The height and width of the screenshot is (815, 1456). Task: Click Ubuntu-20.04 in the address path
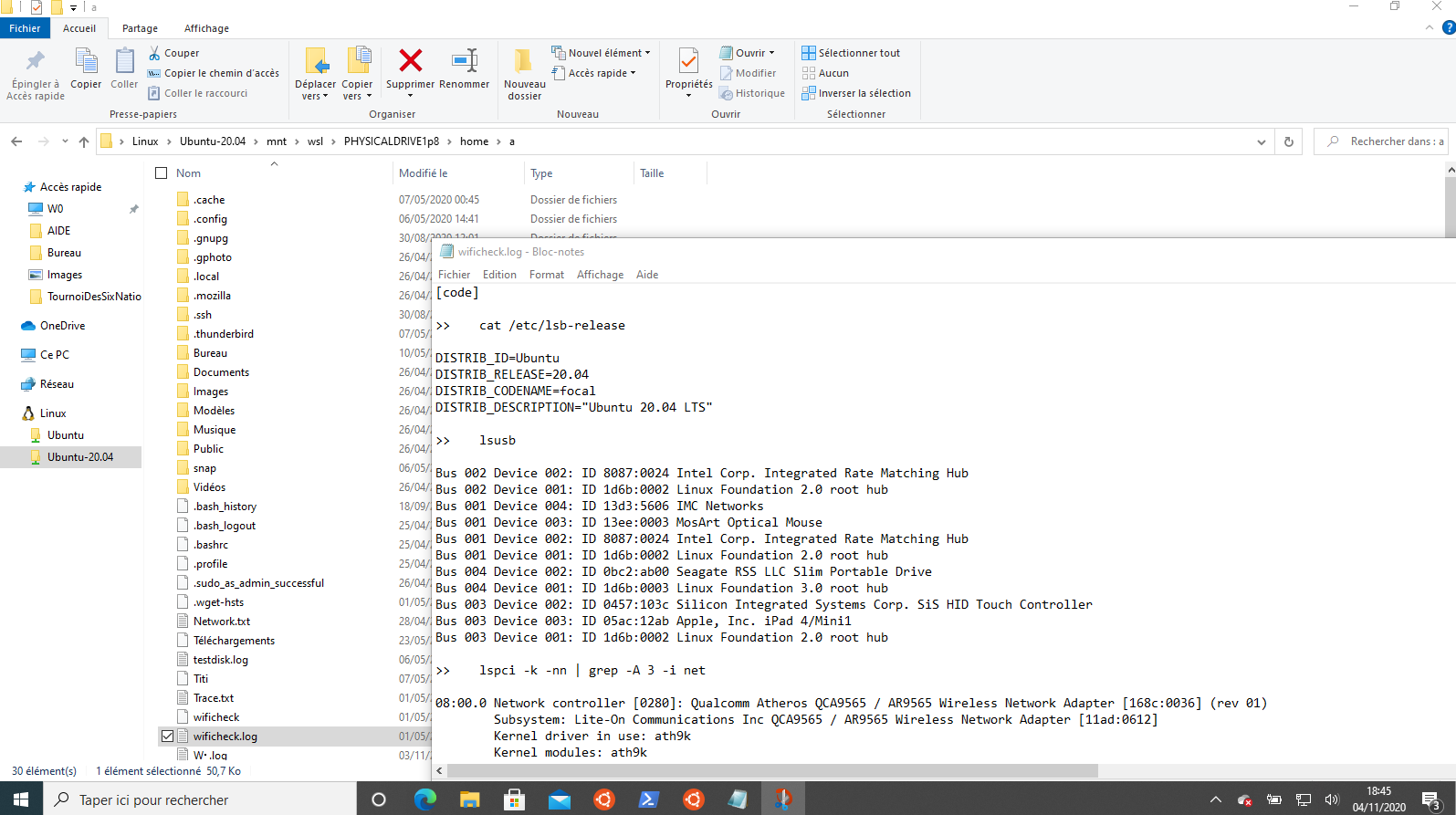(213, 141)
